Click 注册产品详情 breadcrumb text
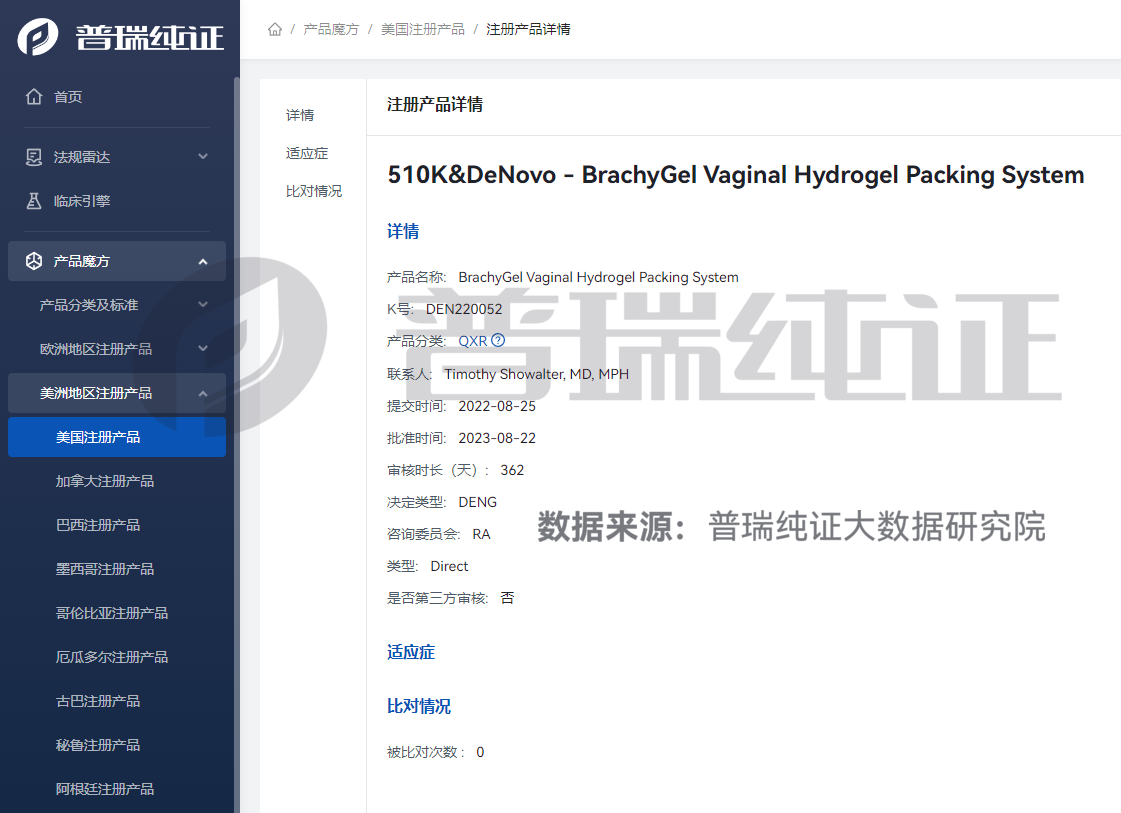 (528, 29)
